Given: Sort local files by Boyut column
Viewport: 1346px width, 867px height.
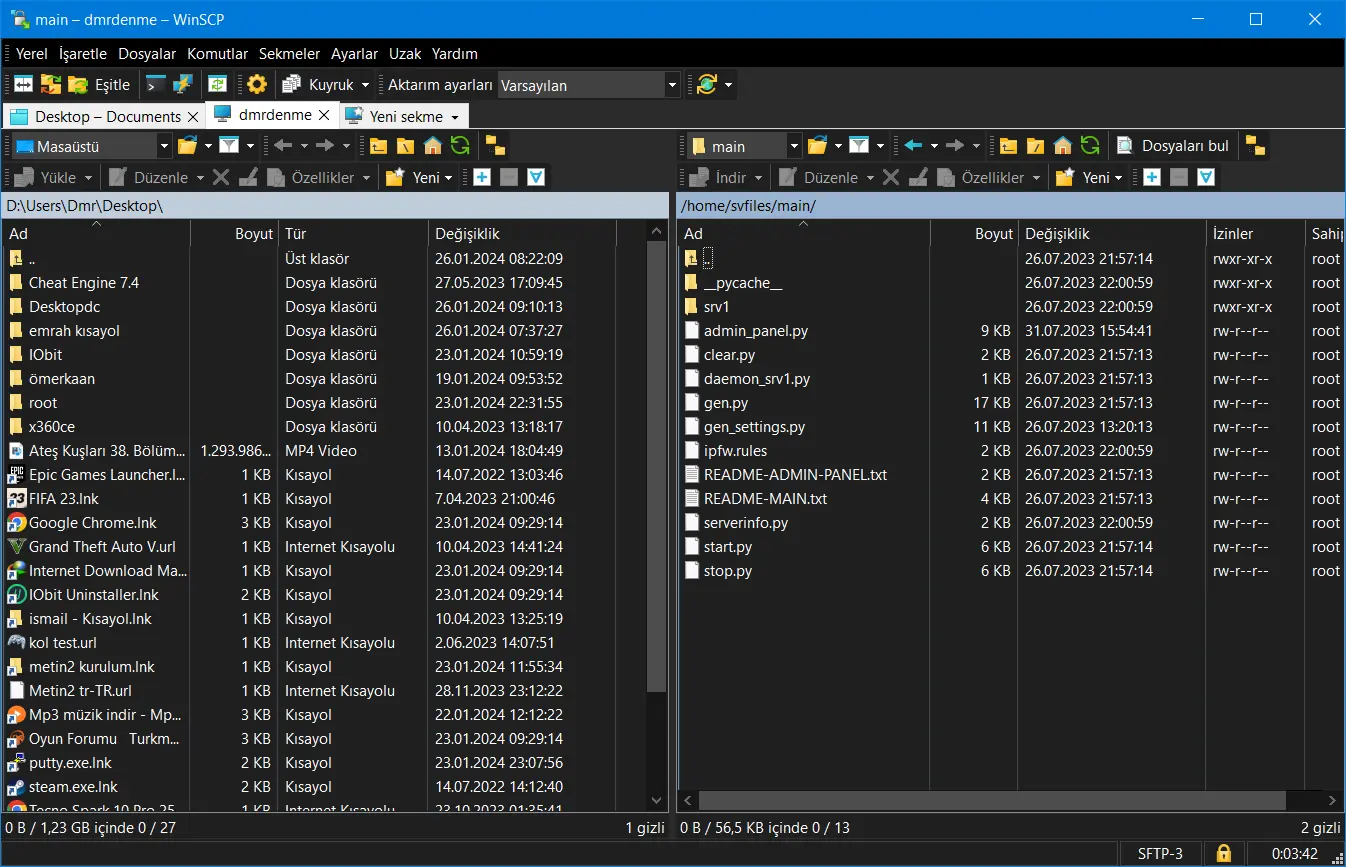Looking at the screenshot, I should [x=234, y=233].
